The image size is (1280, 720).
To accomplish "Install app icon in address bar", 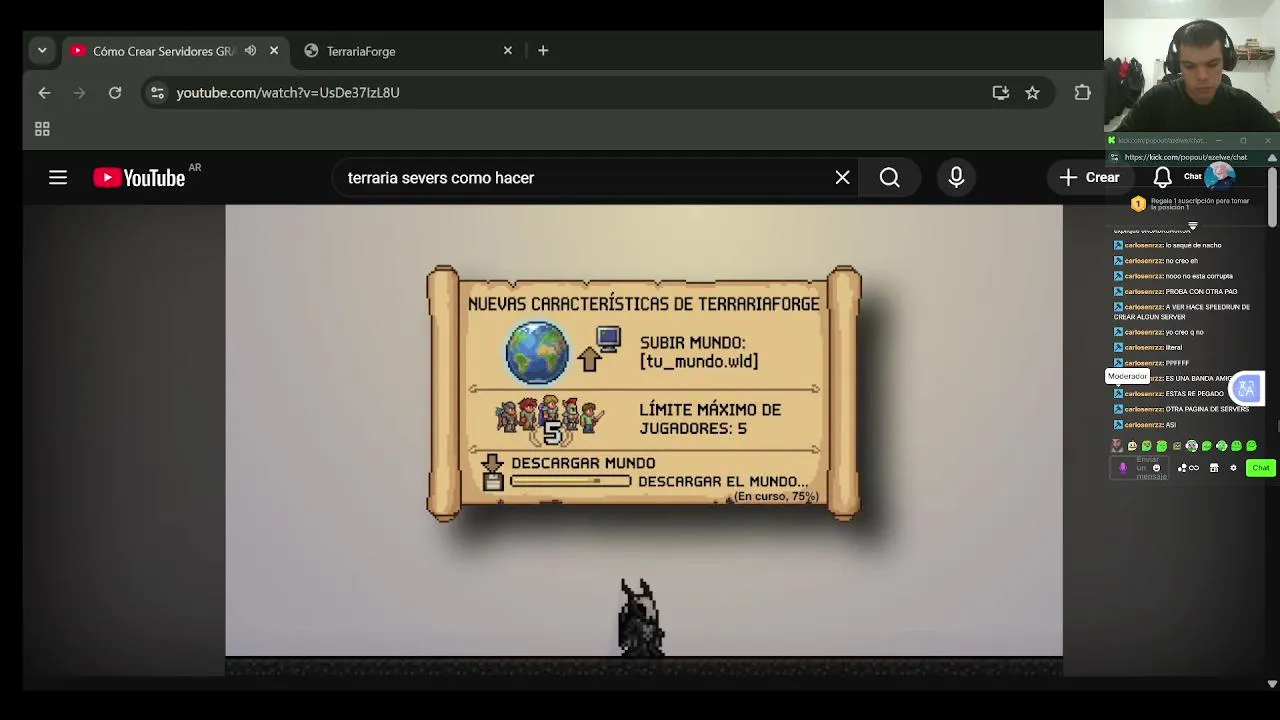I will pos(1000,92).
